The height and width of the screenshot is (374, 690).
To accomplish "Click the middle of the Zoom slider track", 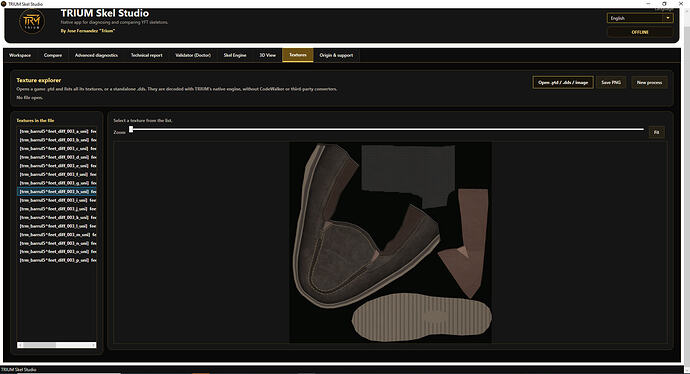I will [386, 129].
